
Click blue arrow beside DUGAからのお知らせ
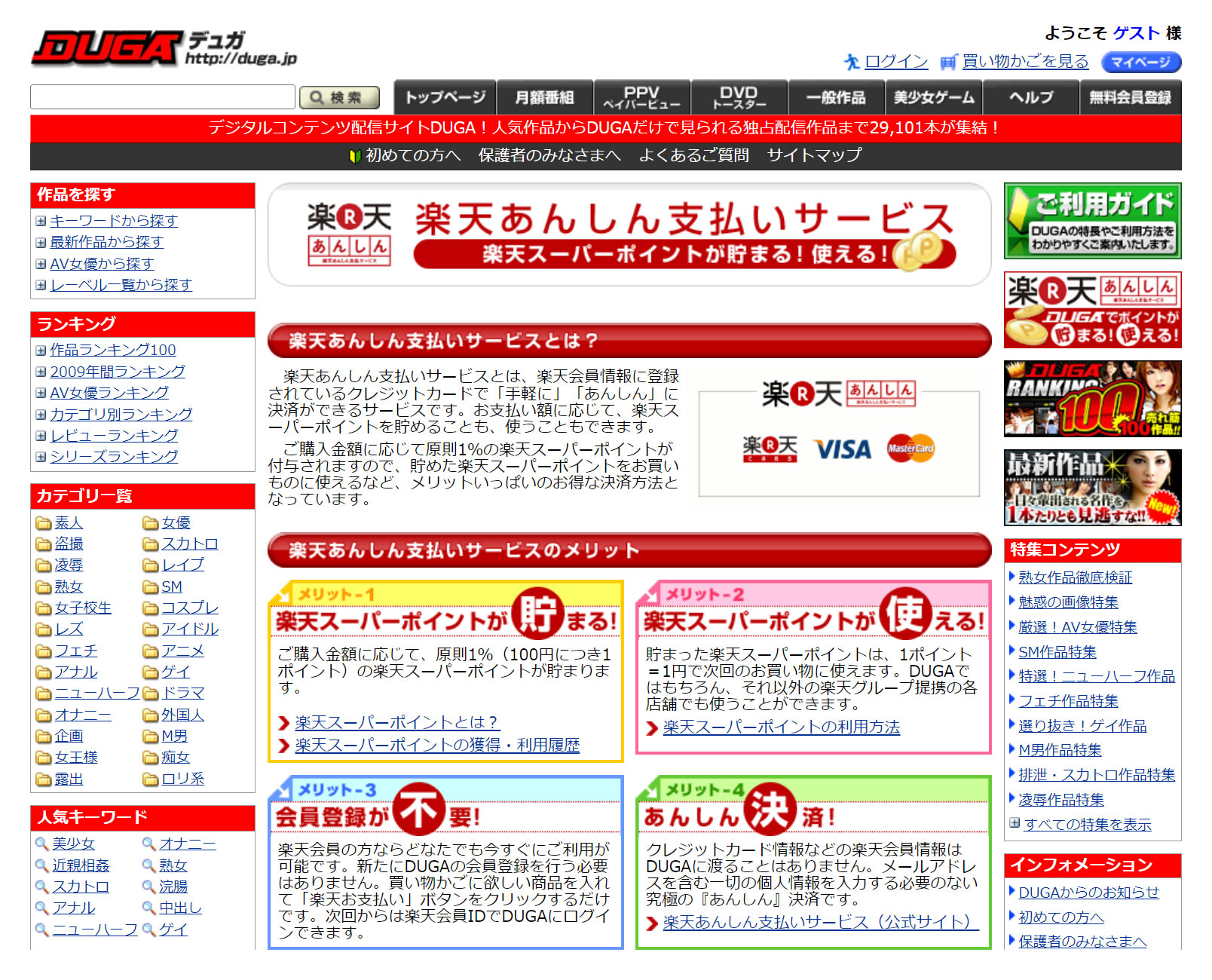[x=1012, y=892]
